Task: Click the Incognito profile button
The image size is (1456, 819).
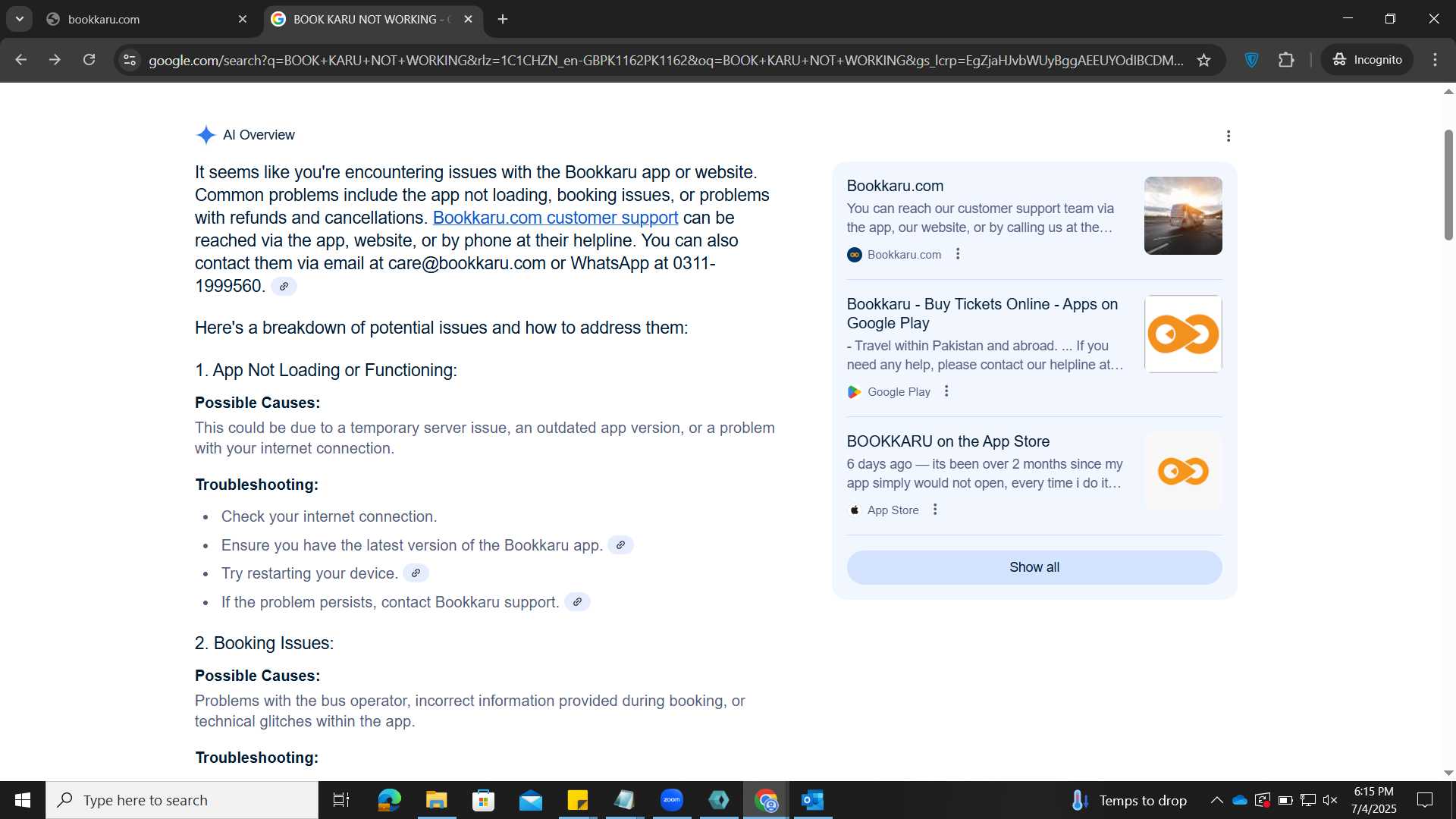Action: tap(1367, 60)
